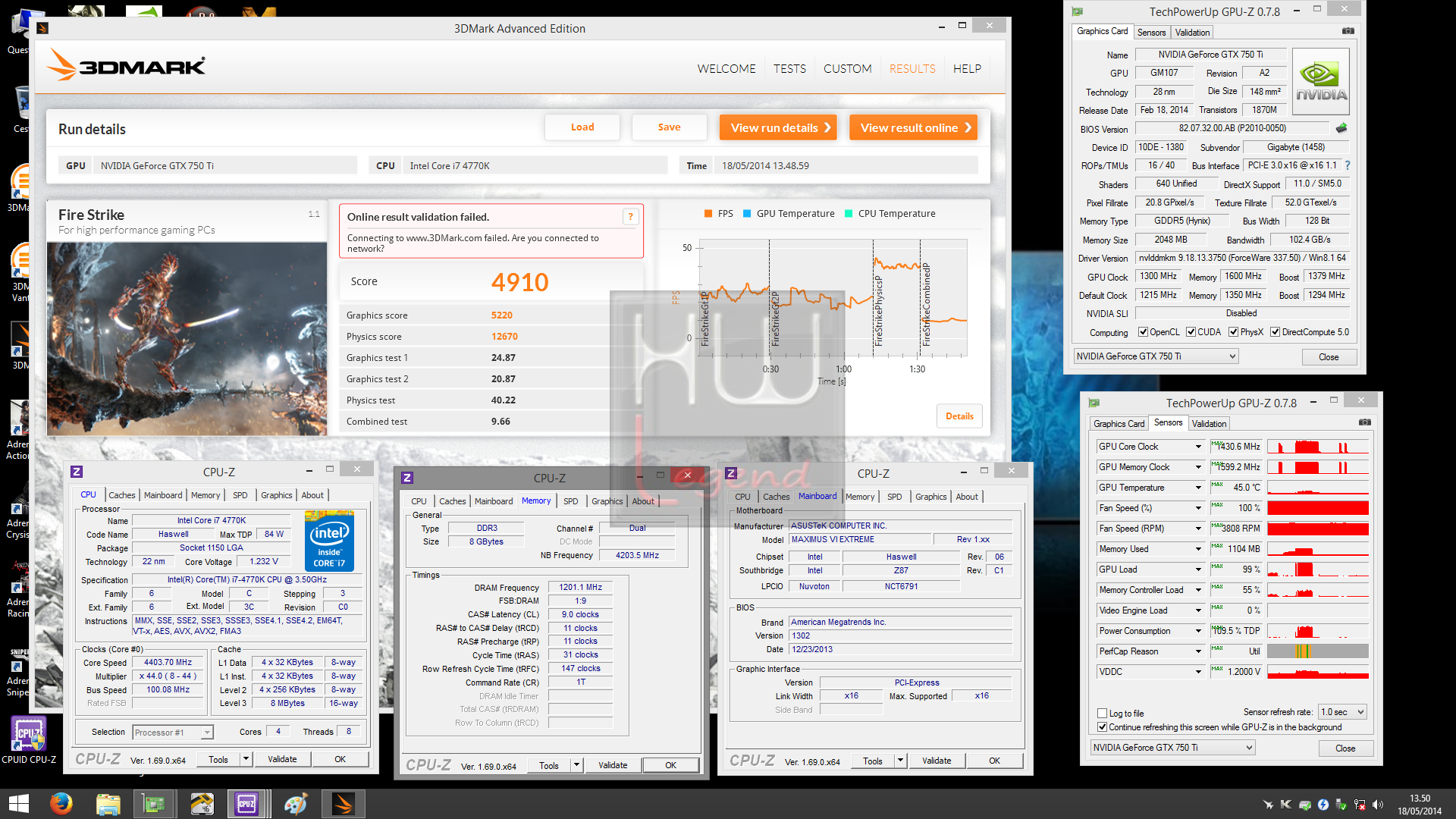Click Validate in CPU-Z Mainboard window
Screen dimensions: 1456x819
click(x=937, y=761)
